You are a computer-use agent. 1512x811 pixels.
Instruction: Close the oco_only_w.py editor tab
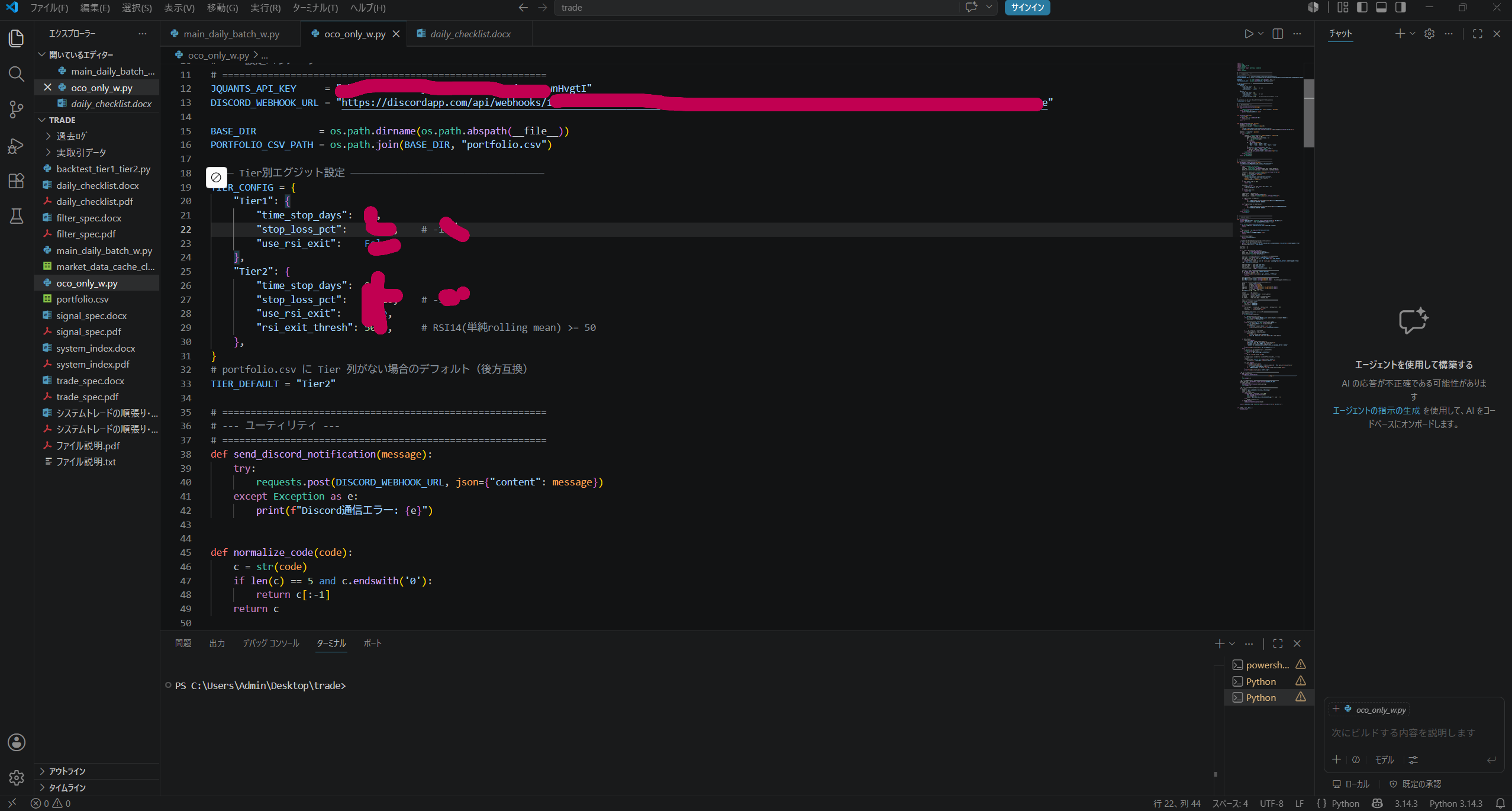click(396, 34)
